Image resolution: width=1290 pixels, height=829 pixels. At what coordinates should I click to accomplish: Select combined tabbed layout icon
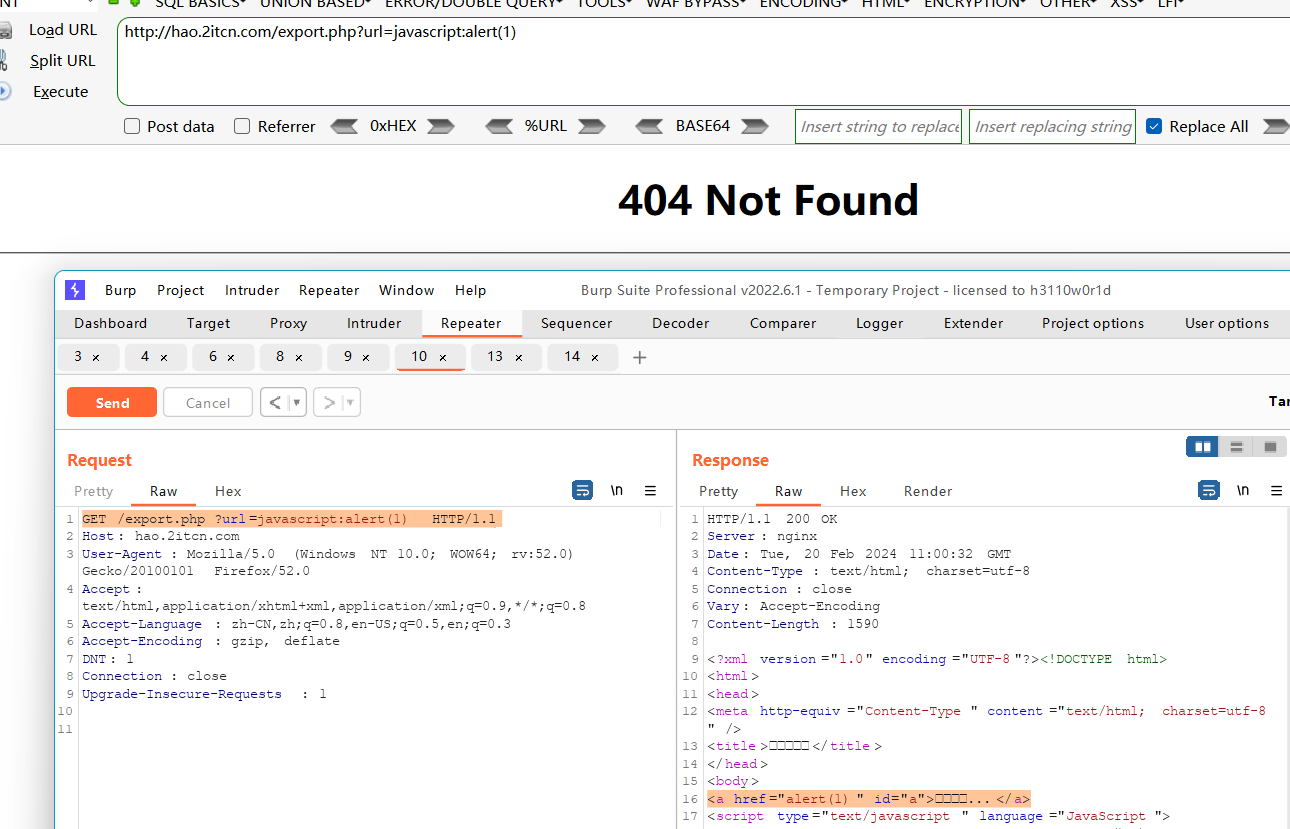pyautogui.click(x=1270, y=447)
